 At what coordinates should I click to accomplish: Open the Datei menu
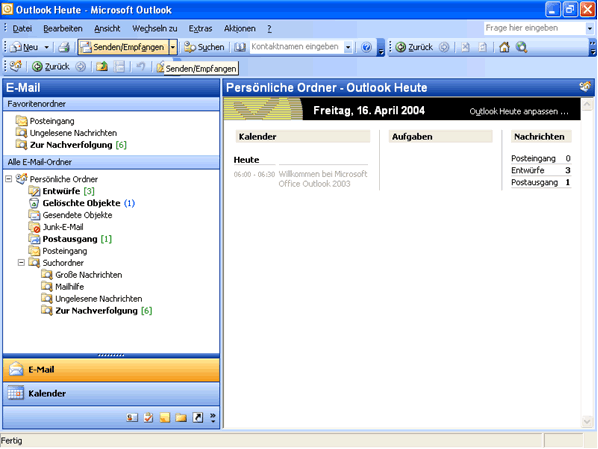tap(22, 29)
